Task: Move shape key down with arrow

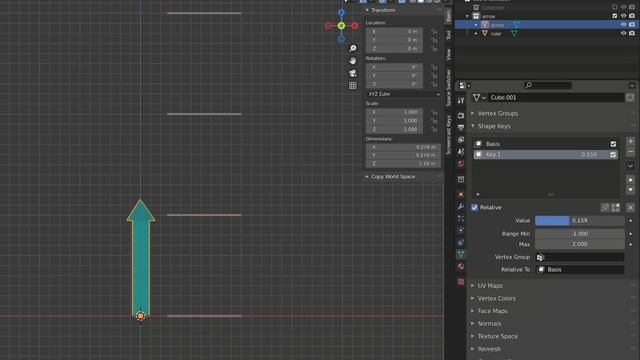Action: coord(630,189)
